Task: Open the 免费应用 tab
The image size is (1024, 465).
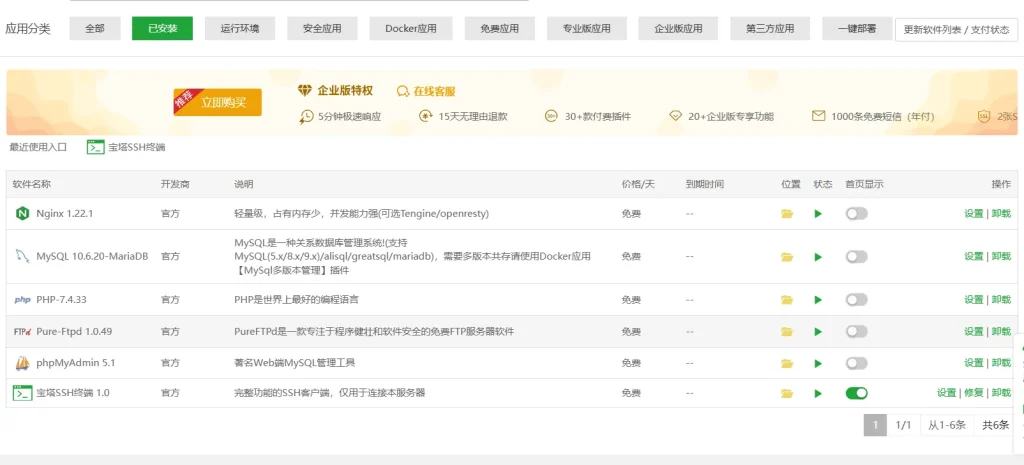Action: click(x=500, y=28)
